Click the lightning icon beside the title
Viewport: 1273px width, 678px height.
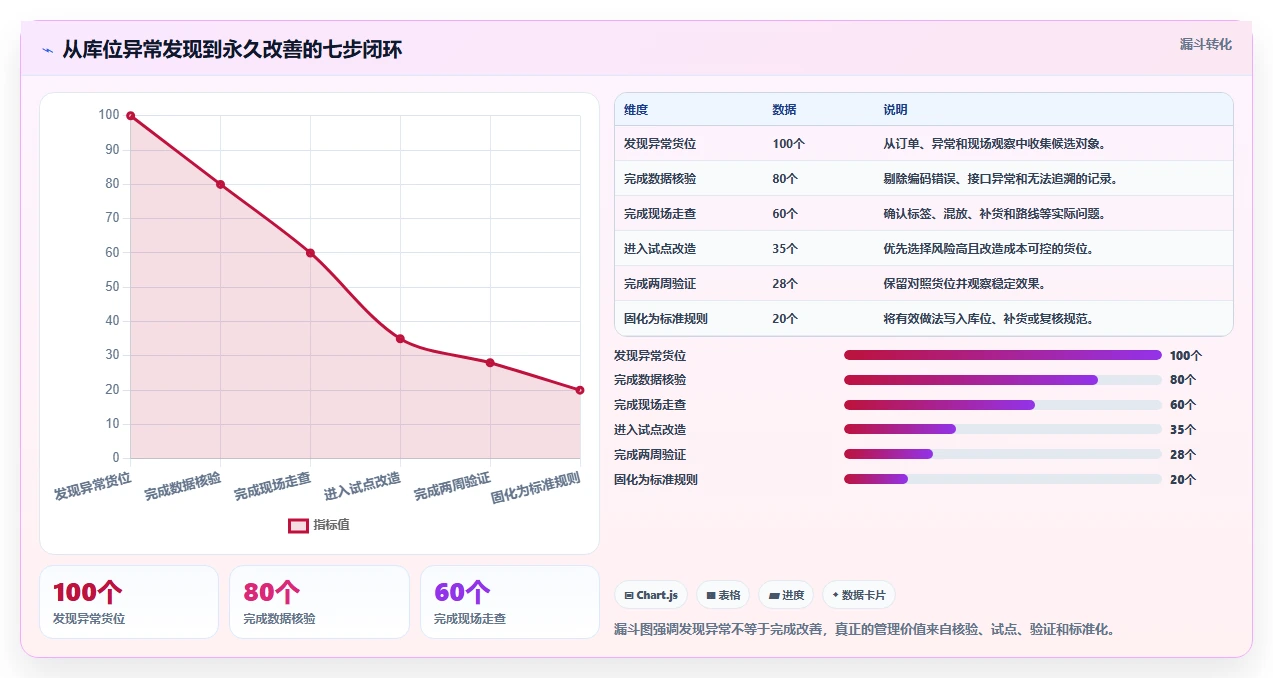47,50
